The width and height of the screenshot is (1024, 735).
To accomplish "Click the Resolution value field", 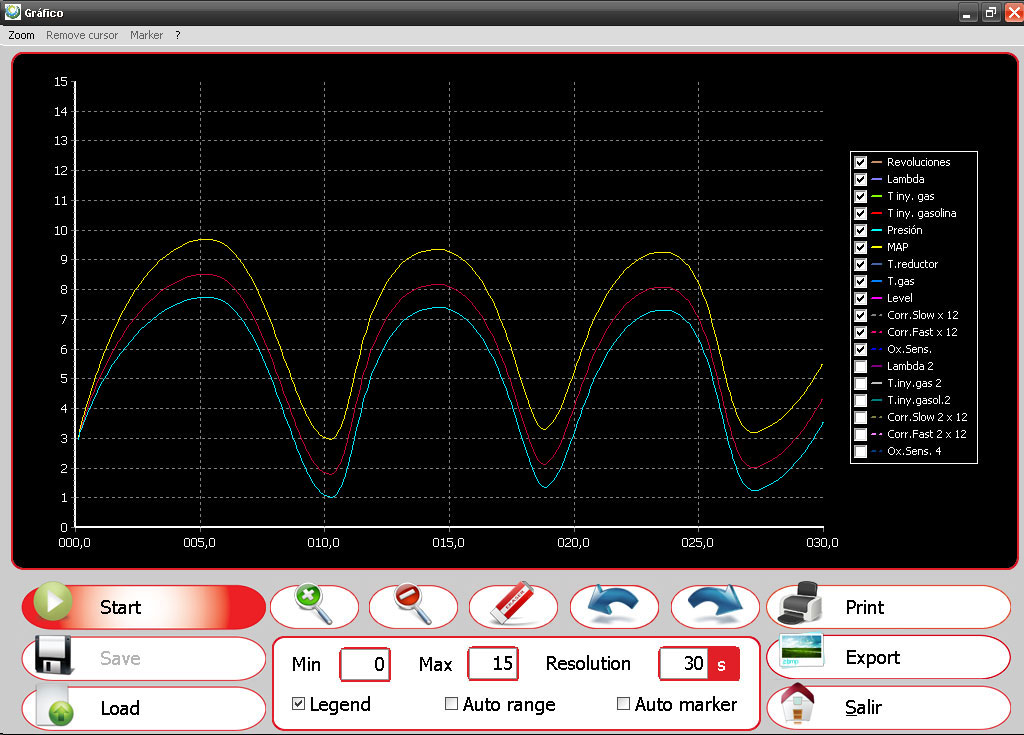I will point(684,664).
